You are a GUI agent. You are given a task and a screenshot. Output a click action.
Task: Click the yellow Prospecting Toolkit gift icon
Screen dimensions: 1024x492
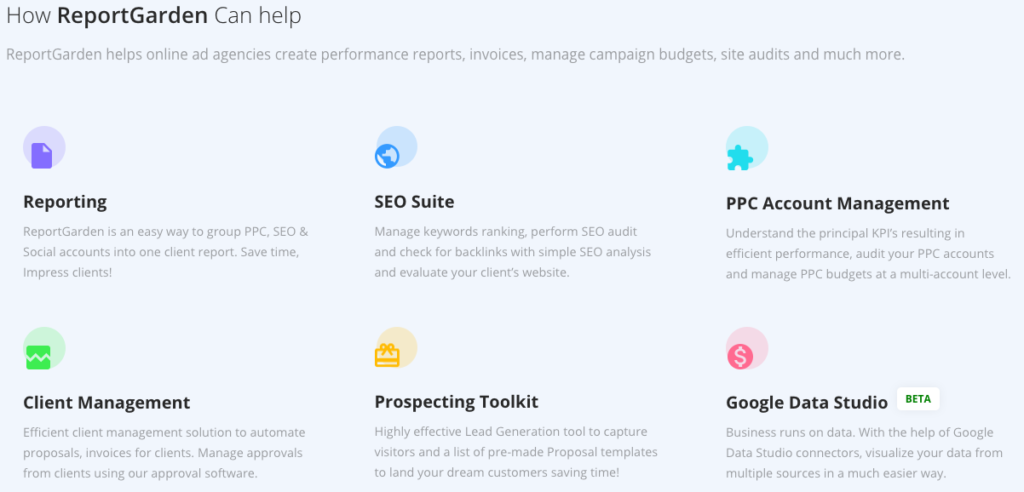pyautogui.click(x=387, y=355)
